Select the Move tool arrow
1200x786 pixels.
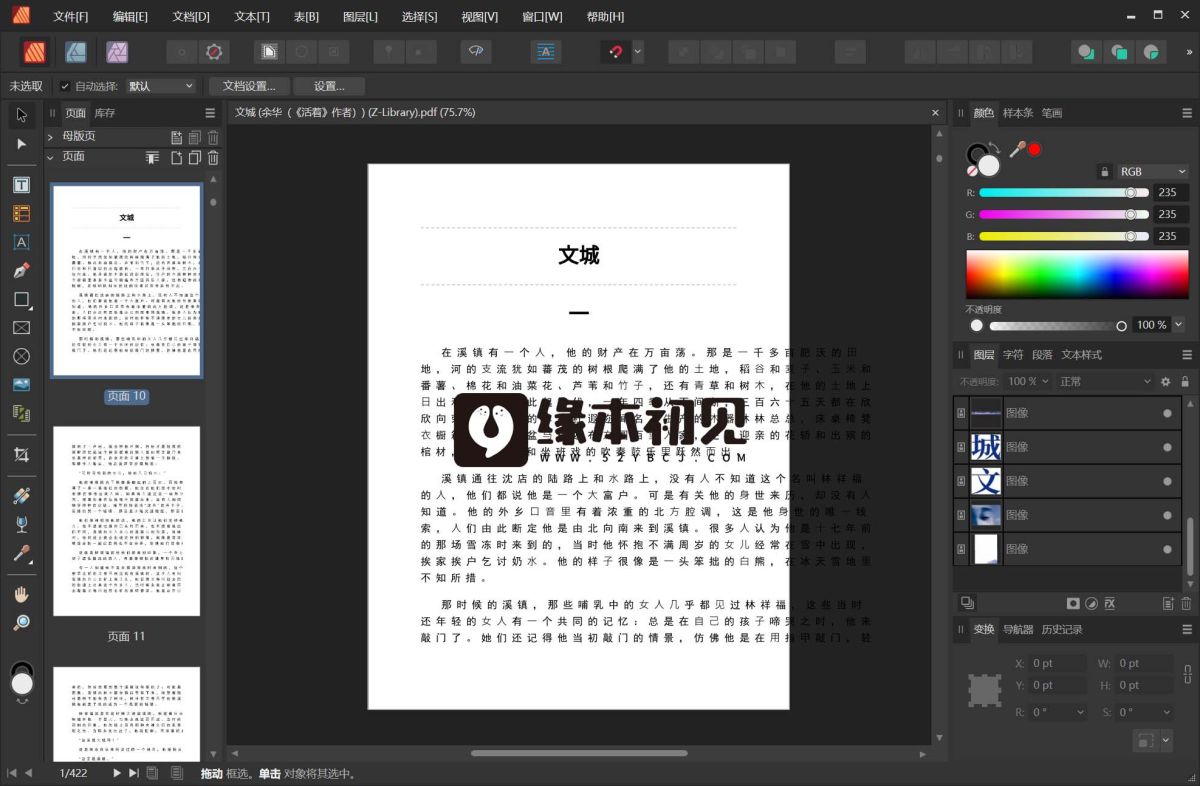(x=22, y=116)
